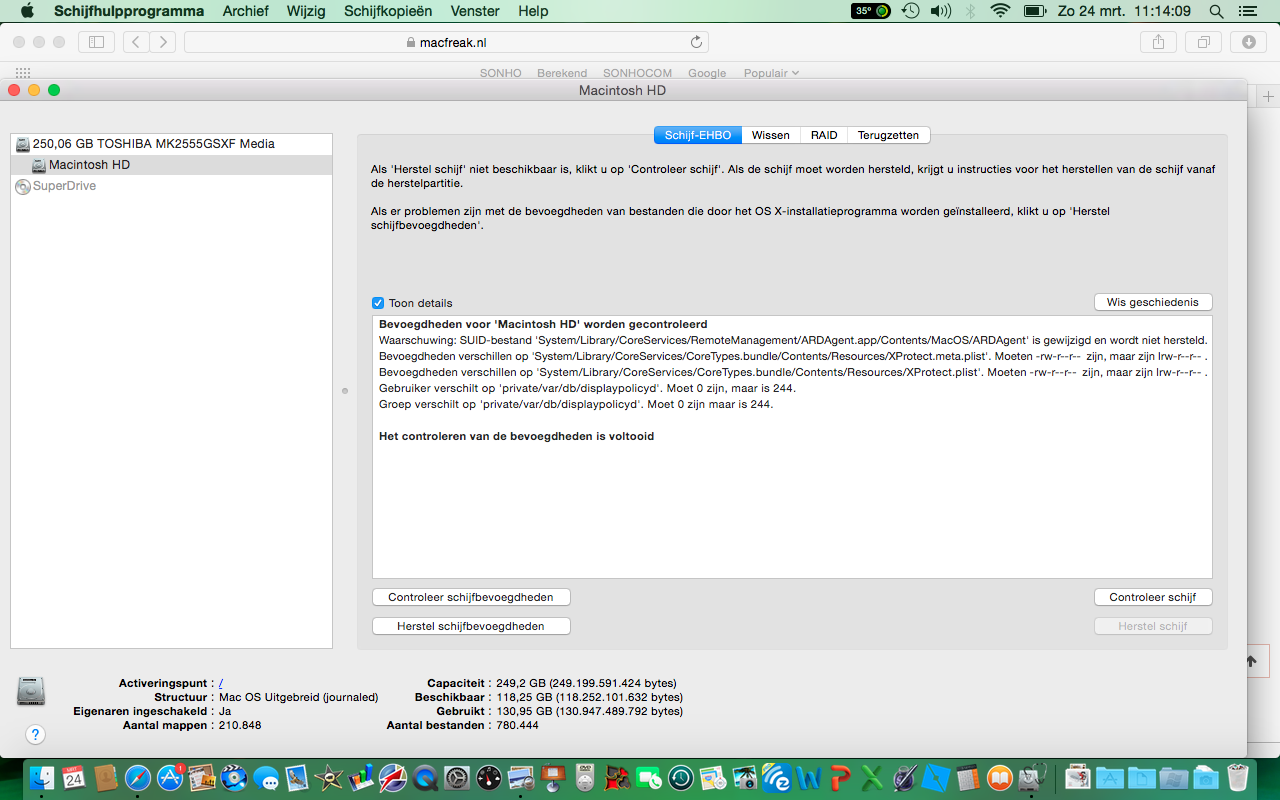This screenshot has height=800, width=1280.
Task: Open Finder in the Dock
Action: (x=42, y=778)
